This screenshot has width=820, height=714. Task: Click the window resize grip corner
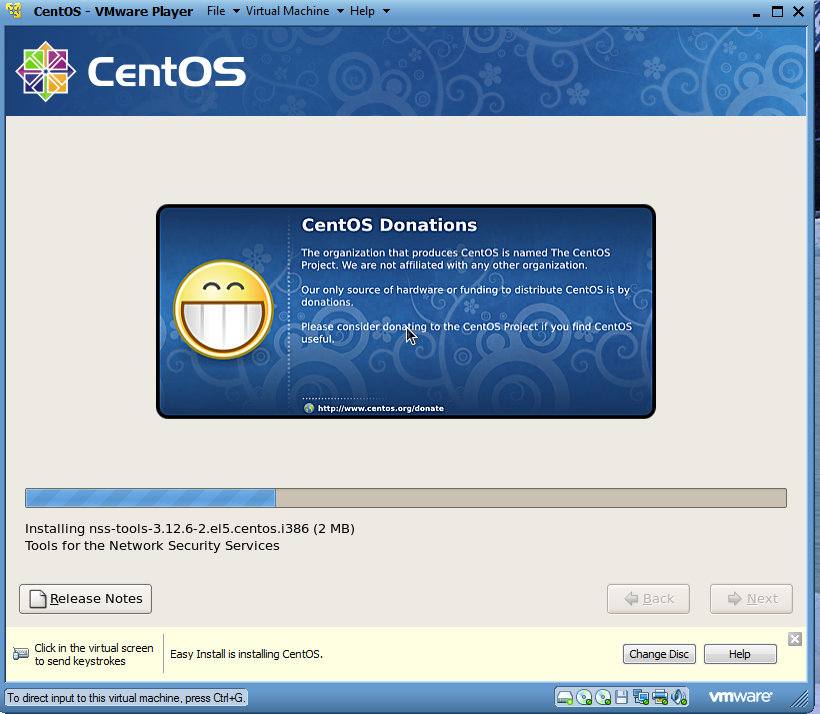799,699
